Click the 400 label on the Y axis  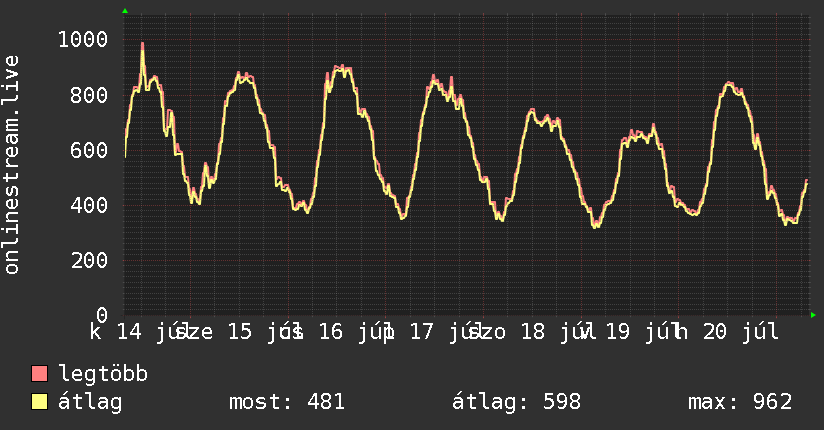pyautogui.click(x=89, y=205)
